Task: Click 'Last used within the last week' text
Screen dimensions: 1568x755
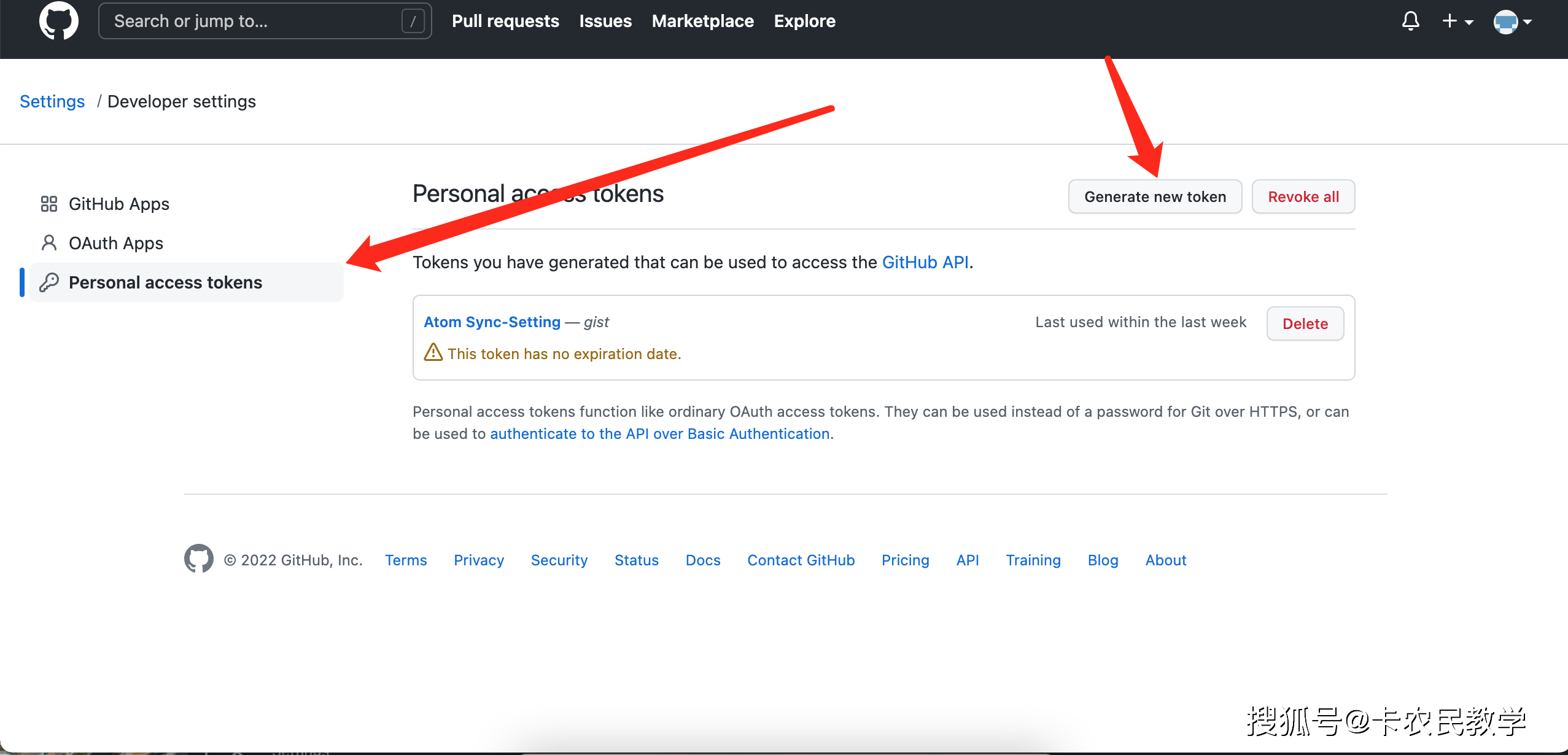Action: click(x=1141, y=322)
